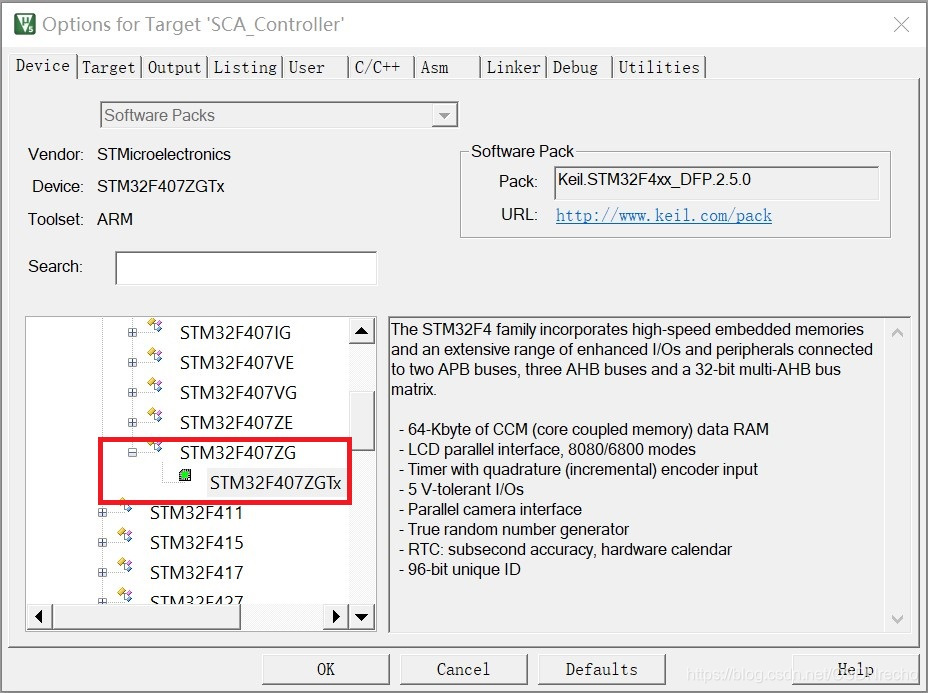Click the STM32F407VE family icon
The image size is (928, 693).
[155, 354]
